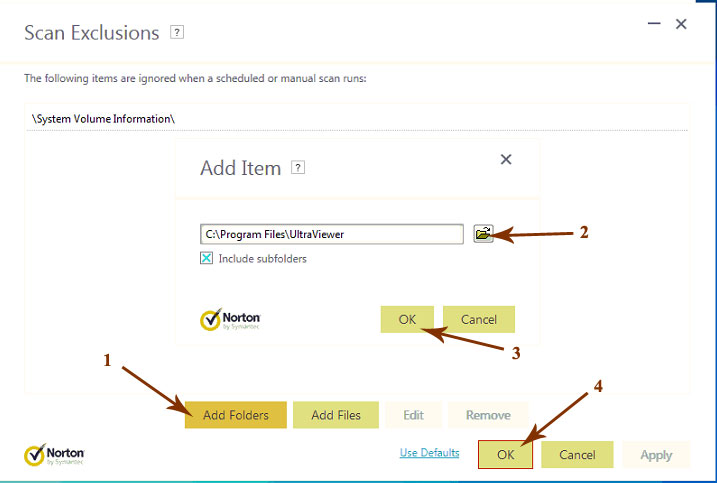Screen dimensions: 717x483
Task: Close the Scan Exclusions window
Action: 681,24
